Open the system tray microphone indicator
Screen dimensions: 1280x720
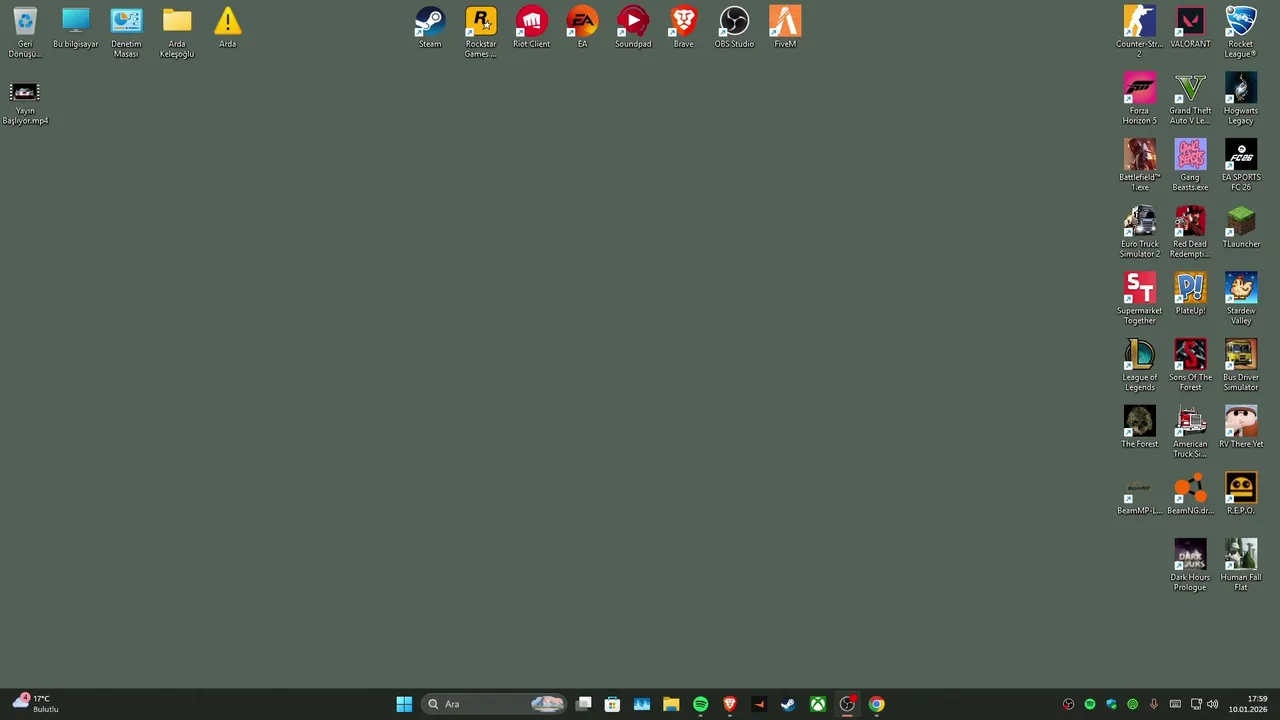pos(1154,704)
